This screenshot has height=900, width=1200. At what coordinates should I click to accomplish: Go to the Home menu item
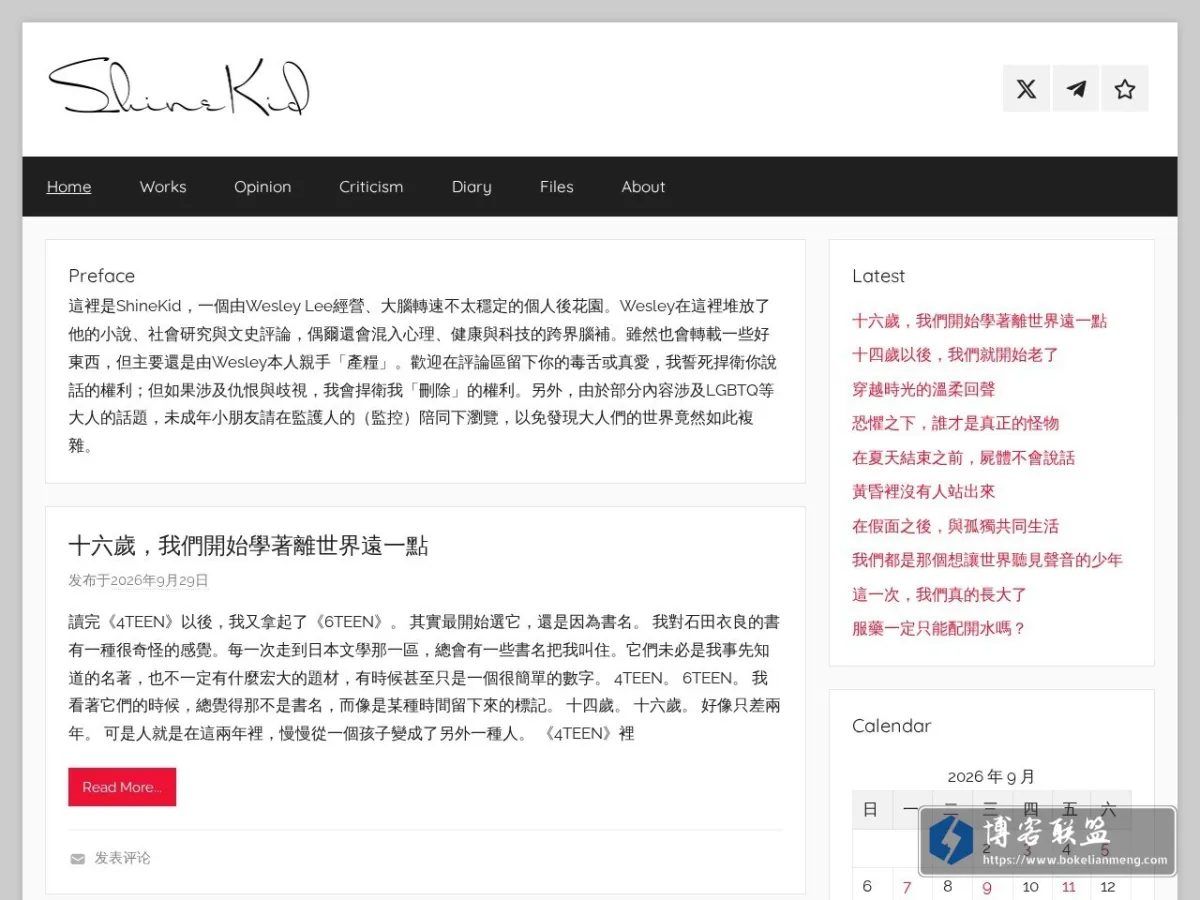tap(69, 186)
